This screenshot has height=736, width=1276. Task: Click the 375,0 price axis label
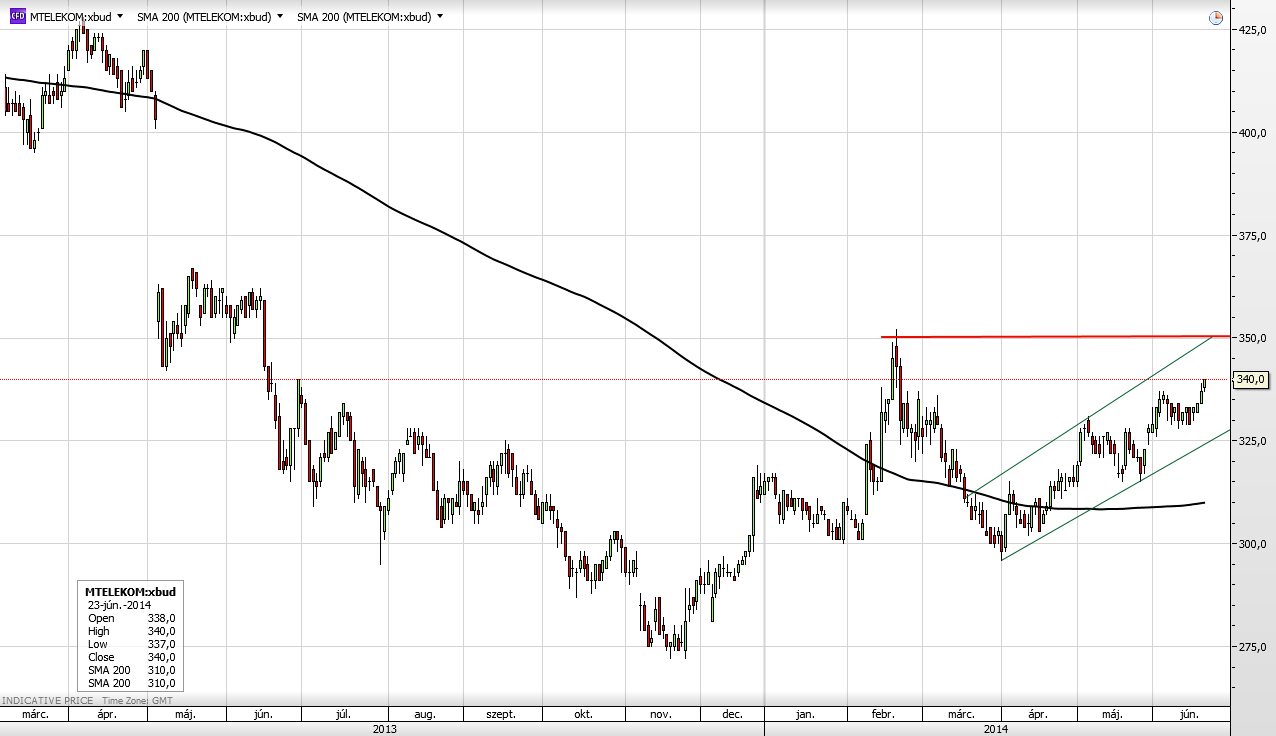pyautogui.click(x=1252, y=236)
